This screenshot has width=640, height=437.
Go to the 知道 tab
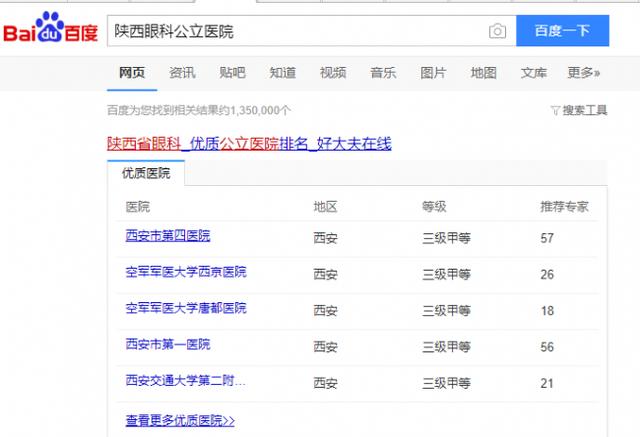click(282, 73)
